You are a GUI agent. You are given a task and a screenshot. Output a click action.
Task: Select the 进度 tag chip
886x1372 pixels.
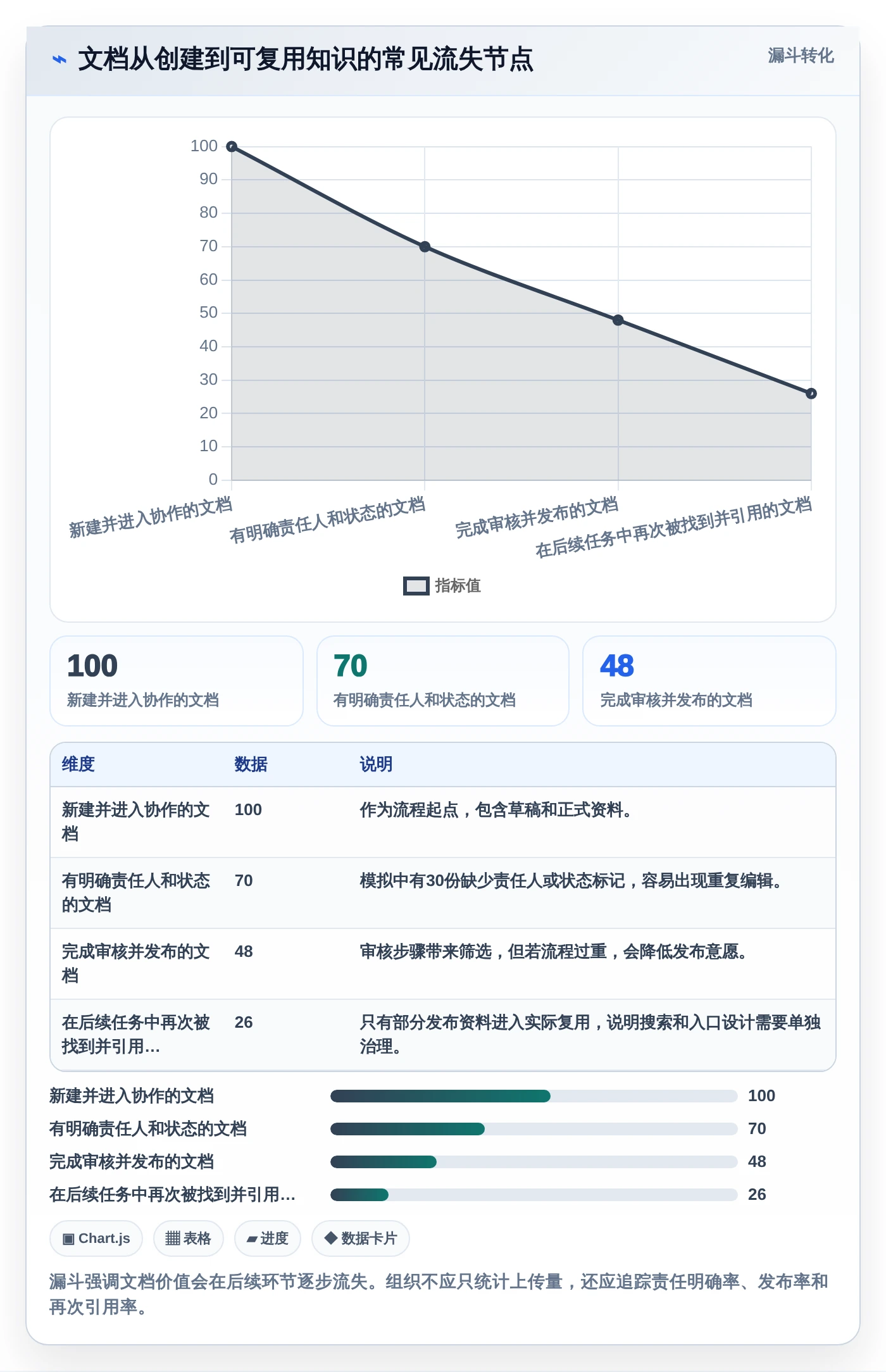tap(267, 1238)
